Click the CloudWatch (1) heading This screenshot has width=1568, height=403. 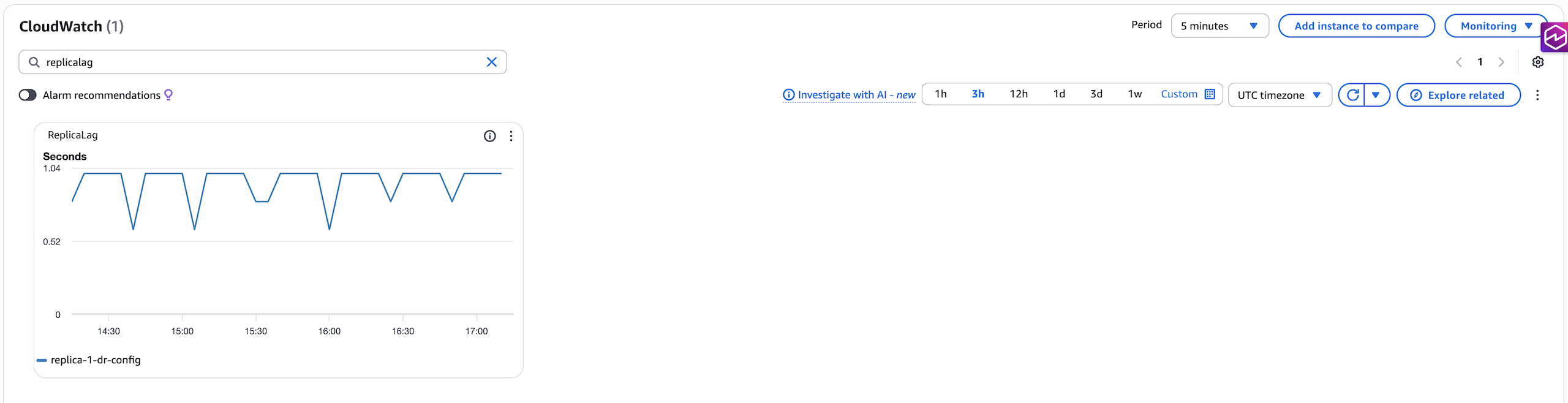pos(72,26)
